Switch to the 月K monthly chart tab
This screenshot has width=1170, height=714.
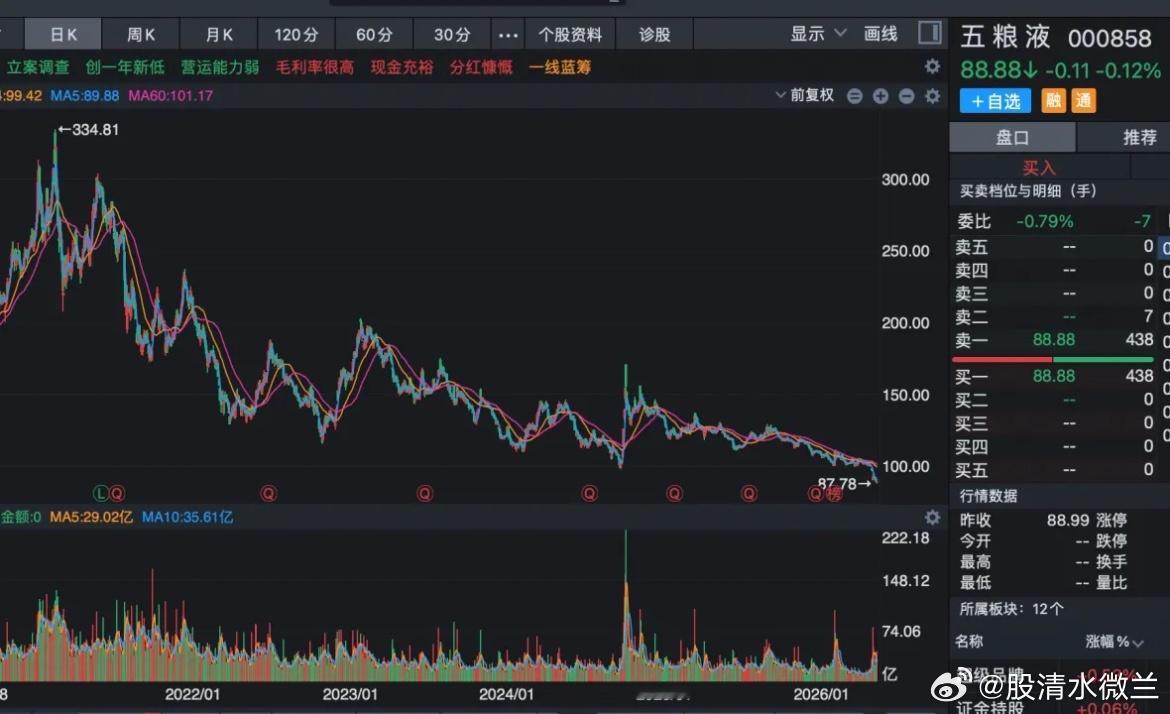[x=219, y=34]
